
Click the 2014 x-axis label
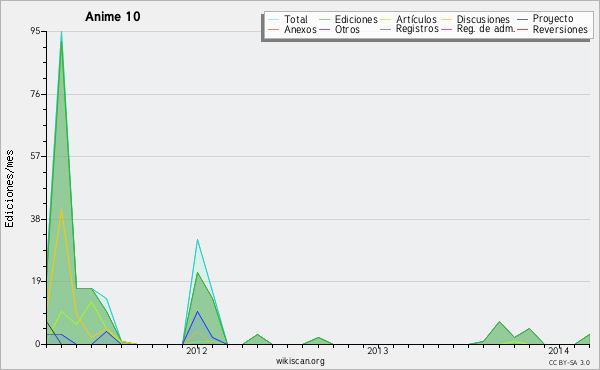[x=559, y=350]
